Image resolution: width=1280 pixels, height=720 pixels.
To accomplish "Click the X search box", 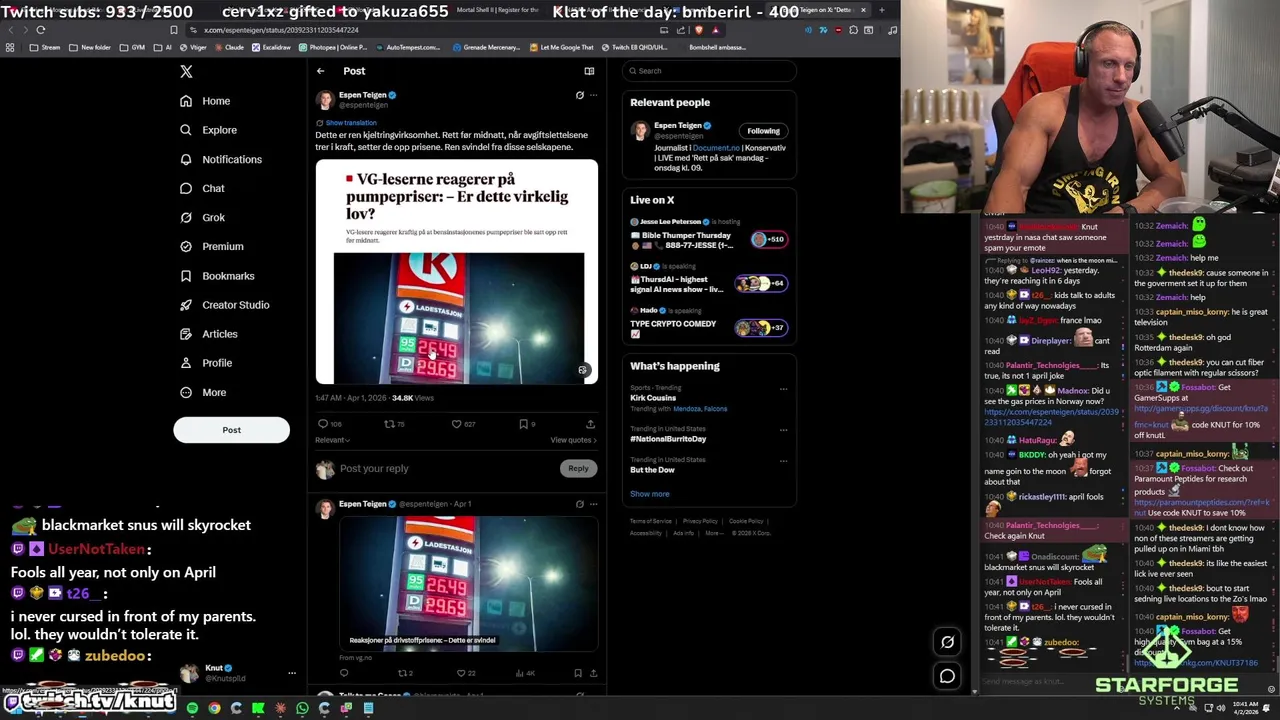I will [708, 71].
